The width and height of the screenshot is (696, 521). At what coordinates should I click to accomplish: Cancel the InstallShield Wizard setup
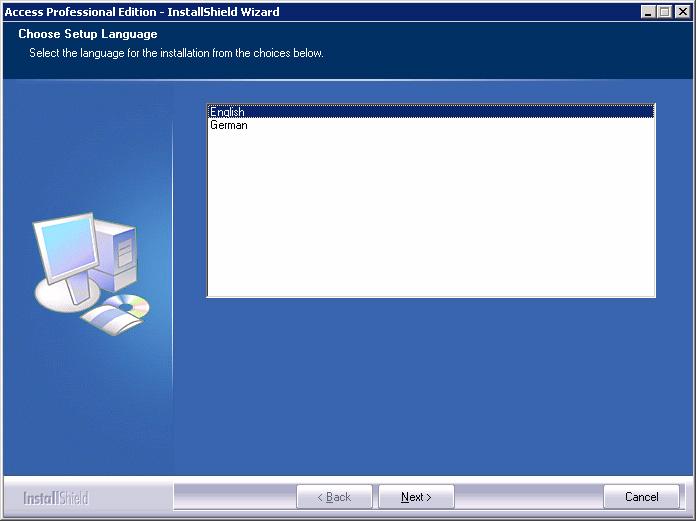[641, 497]
